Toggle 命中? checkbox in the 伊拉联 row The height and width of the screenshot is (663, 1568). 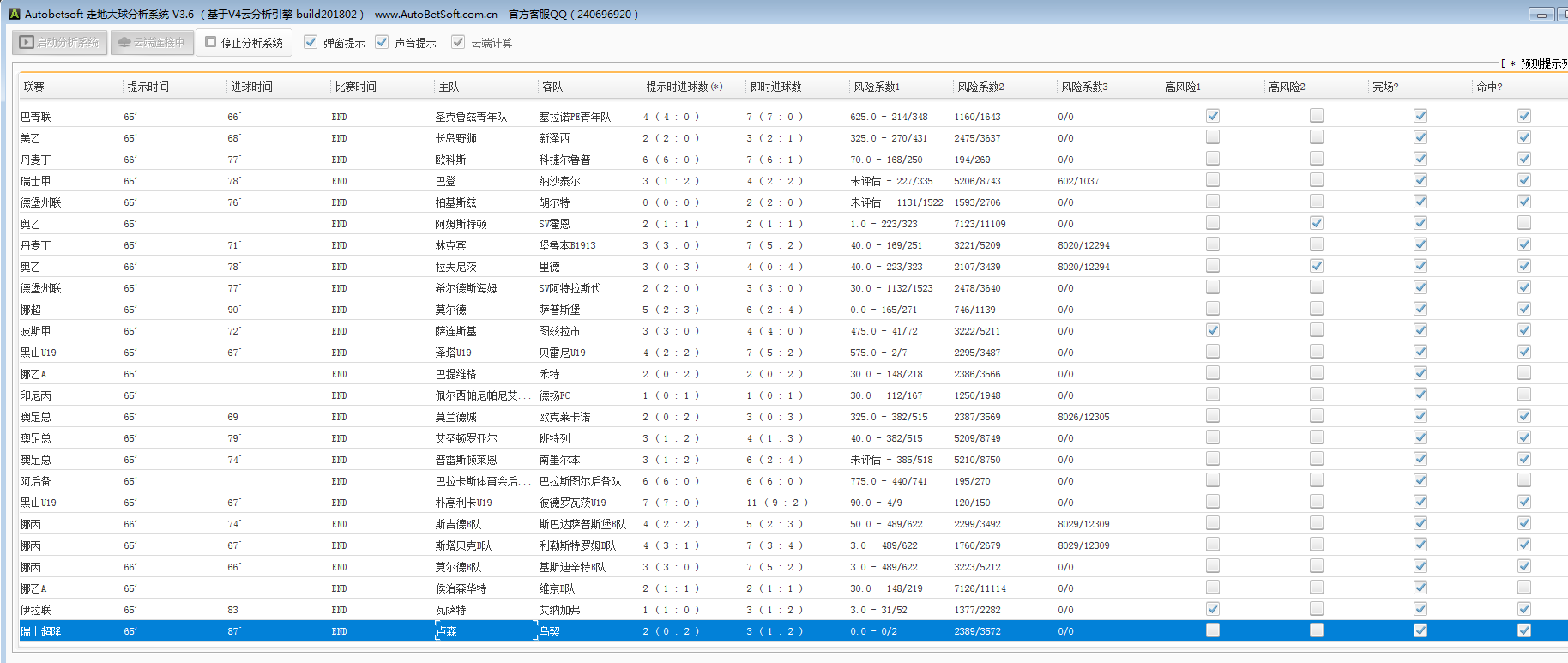tap(1523, 609)
